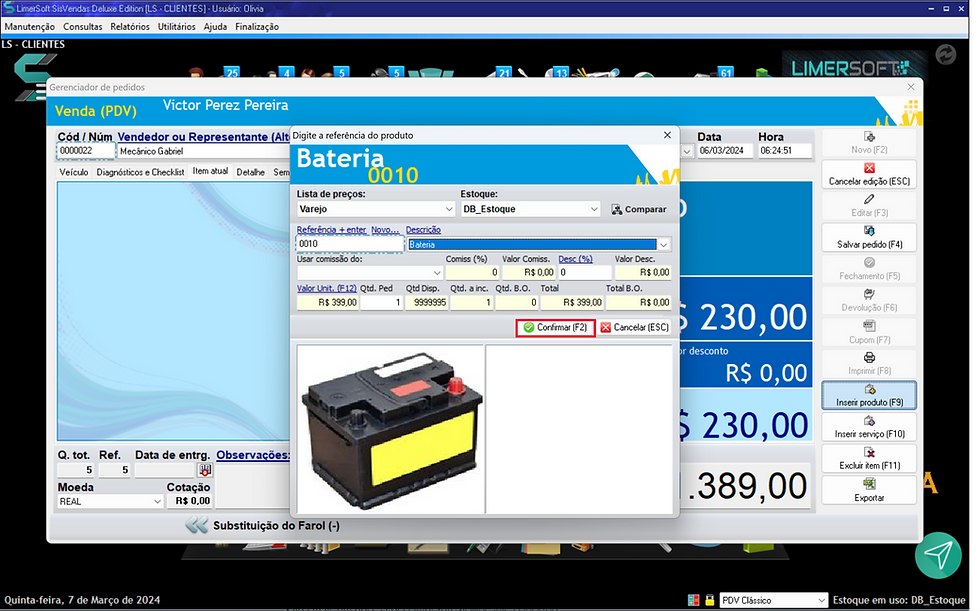Click the Novo... link
This screenshot has width=980, height=611.
[x=384, y=230]
